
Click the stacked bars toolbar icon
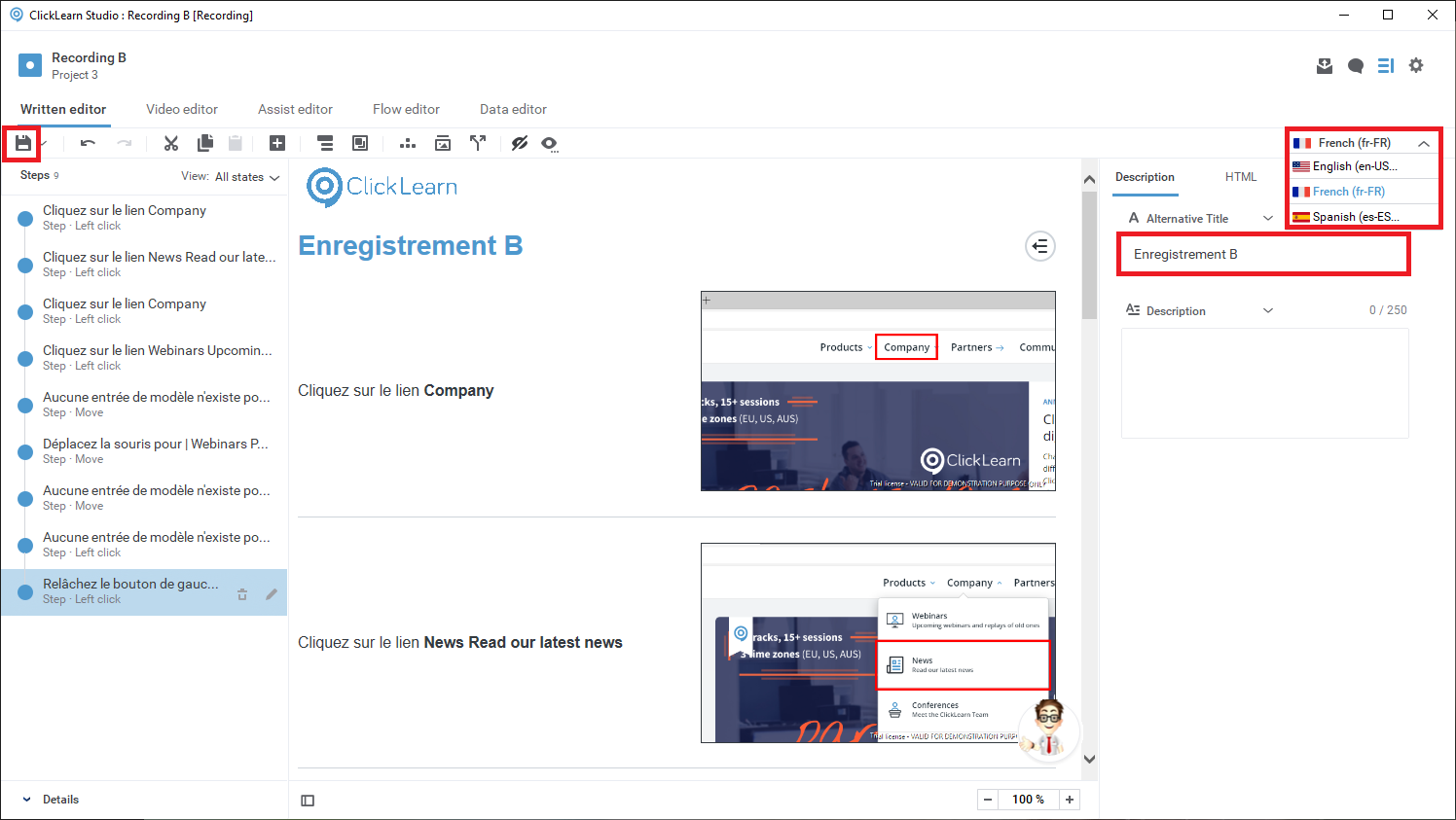pos(326,144)
